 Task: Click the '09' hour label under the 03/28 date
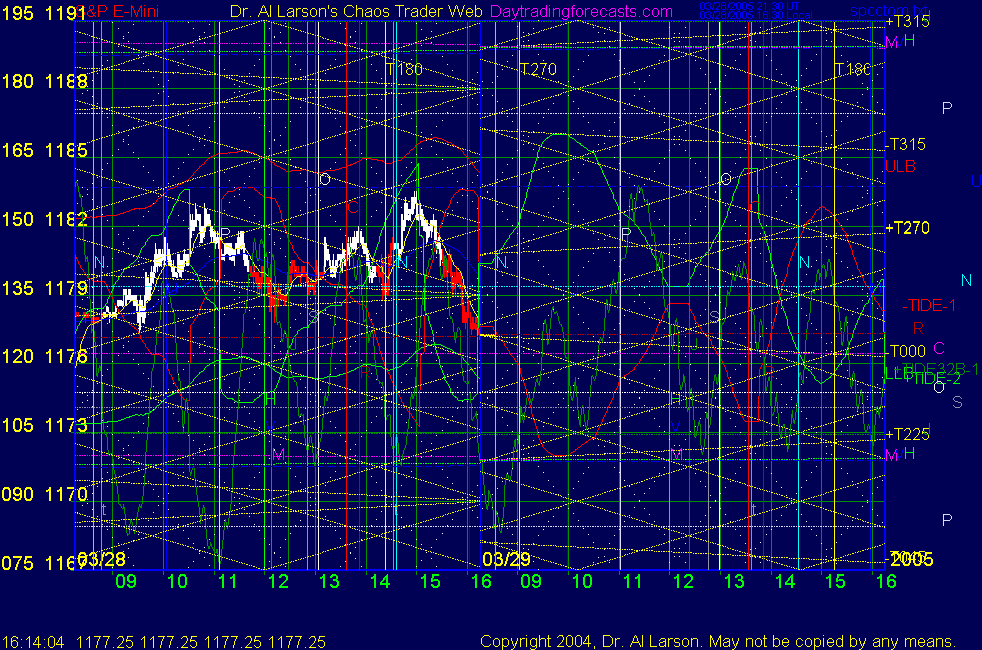coord(126,581)
